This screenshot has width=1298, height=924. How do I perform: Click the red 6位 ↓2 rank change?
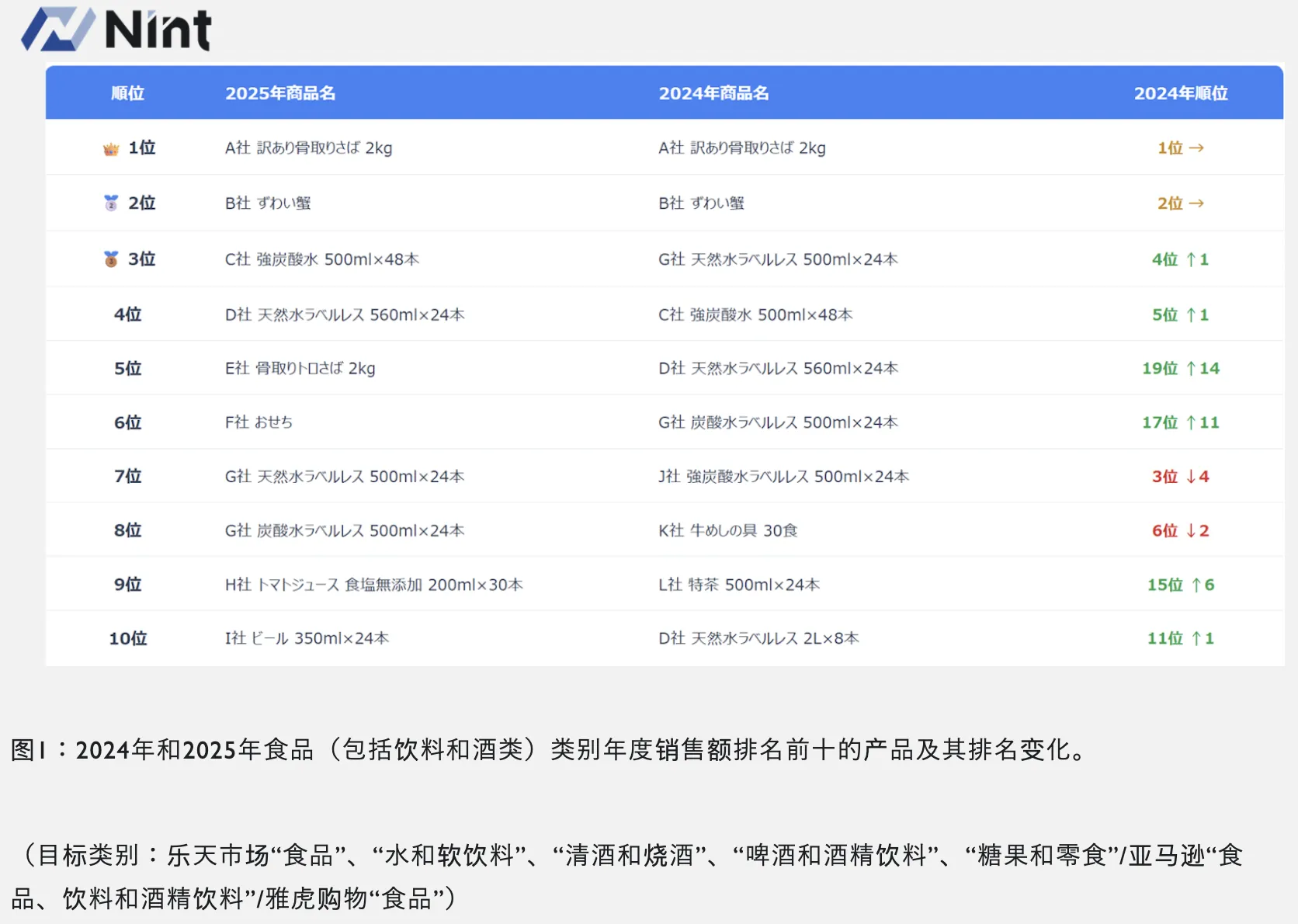[x=1181, y=530]
